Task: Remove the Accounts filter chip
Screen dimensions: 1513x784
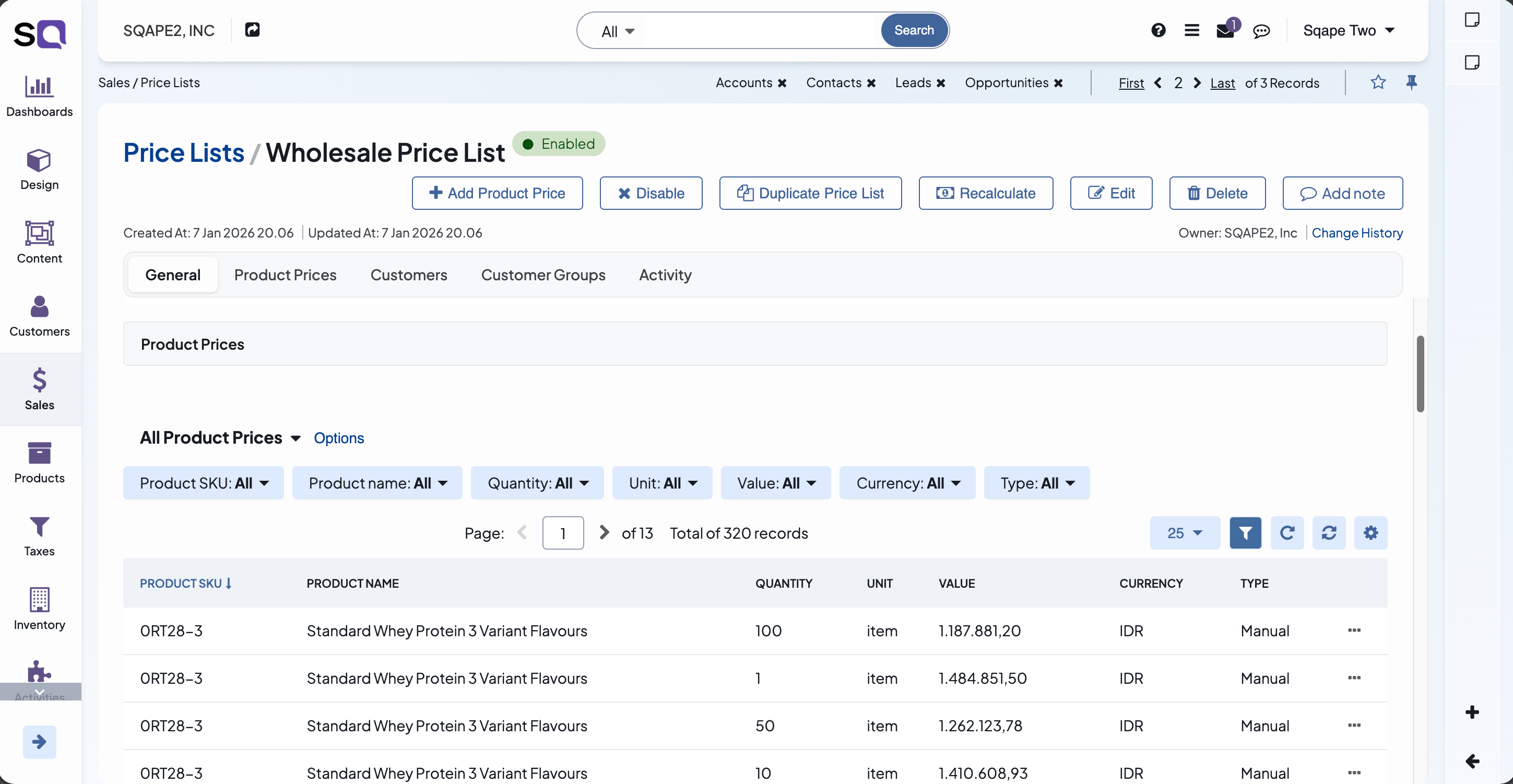Action: point(782,83)
